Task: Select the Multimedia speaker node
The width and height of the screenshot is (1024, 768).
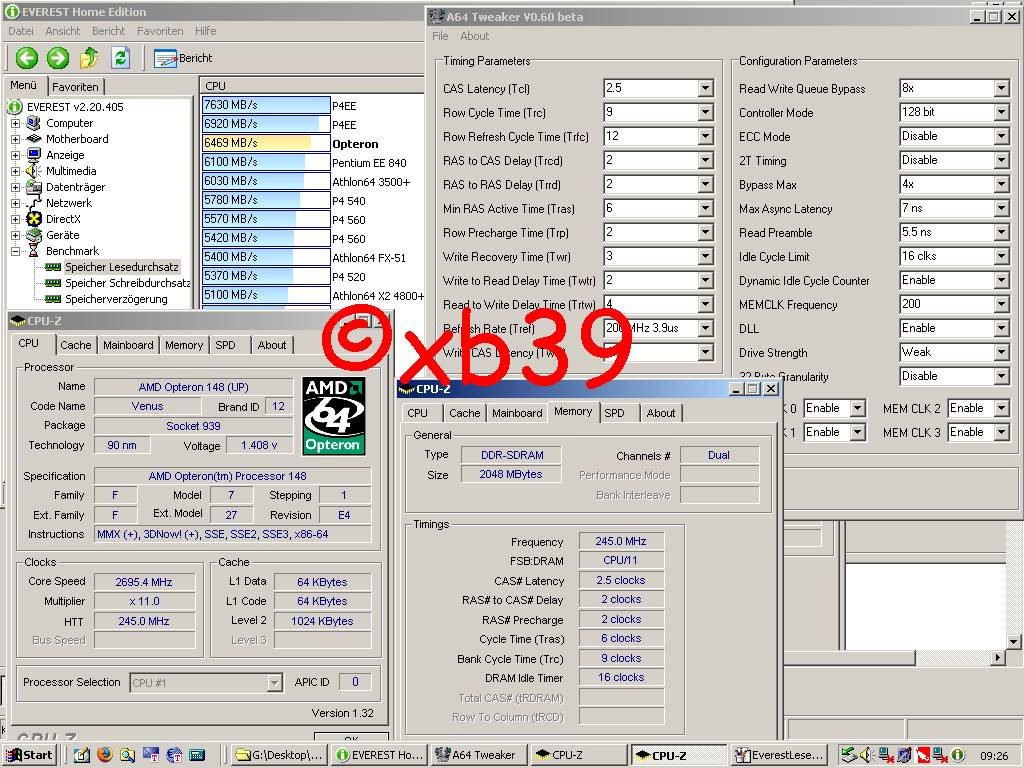Action: [x=71, y=171]
